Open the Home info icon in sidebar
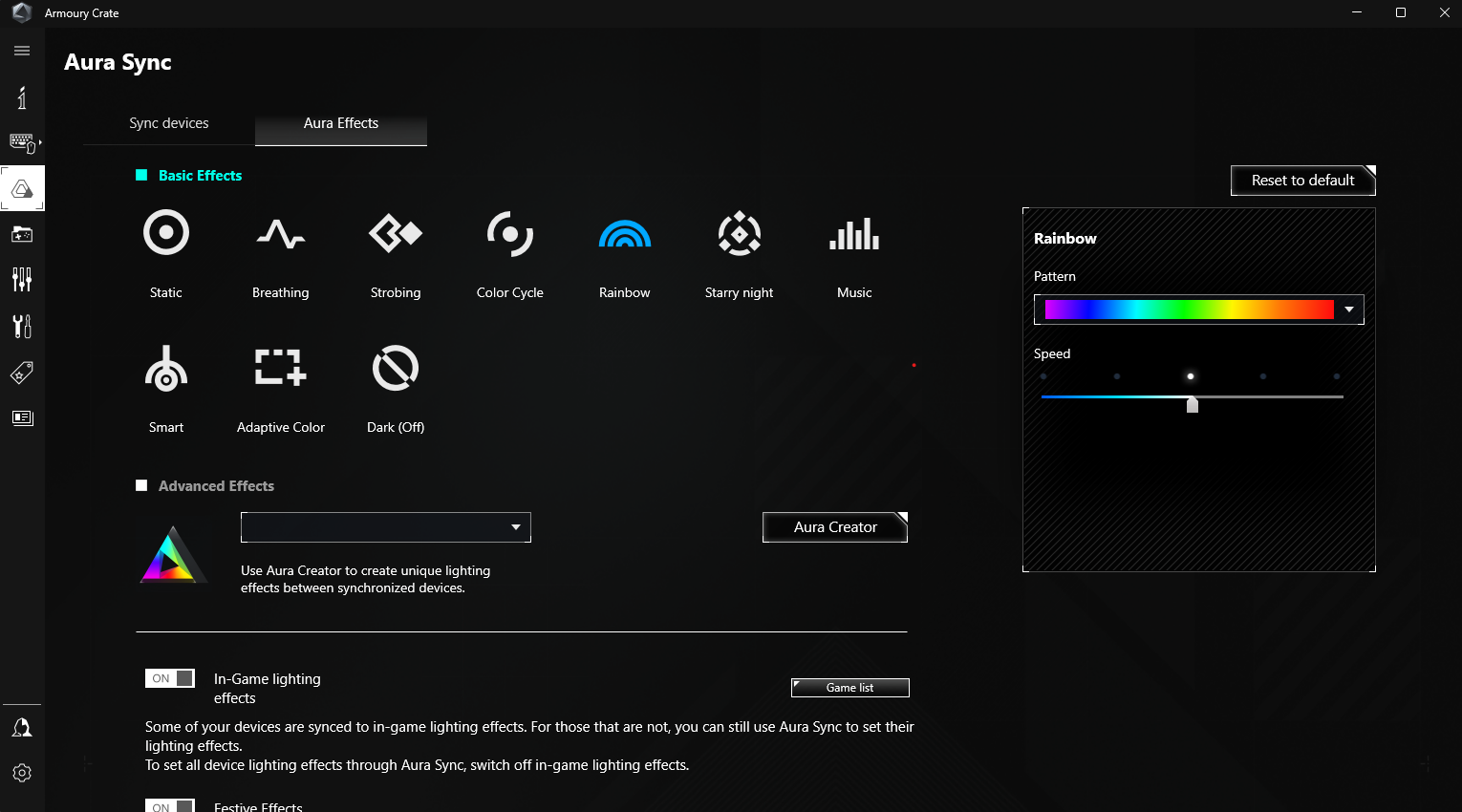 22,97
